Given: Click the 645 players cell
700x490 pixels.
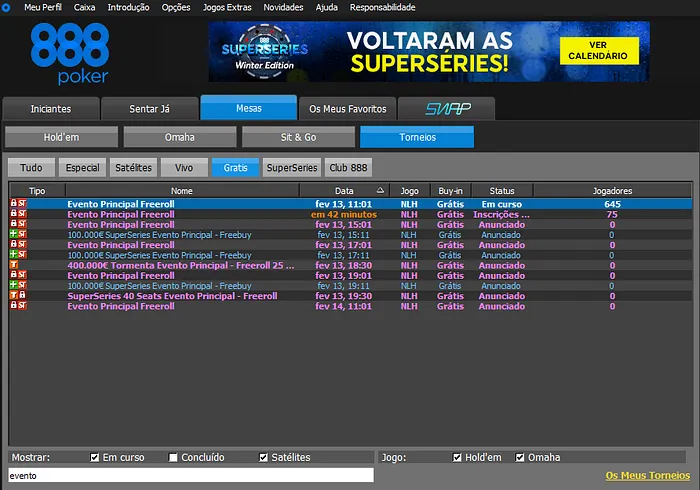Looking at the screenshot, I should (x=612, y=204).
